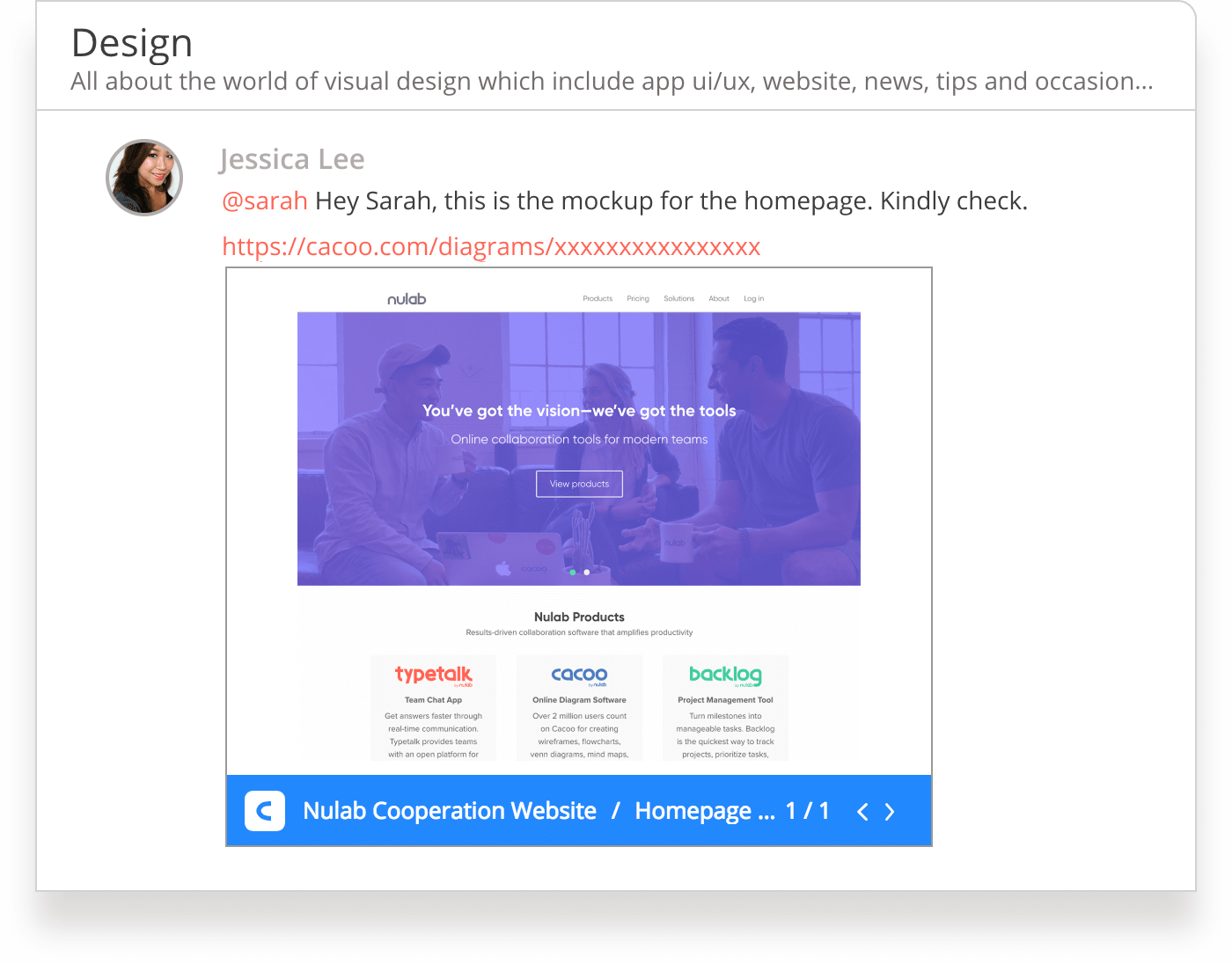Open Jessica Lee's profile avatar

coord(144,178)
